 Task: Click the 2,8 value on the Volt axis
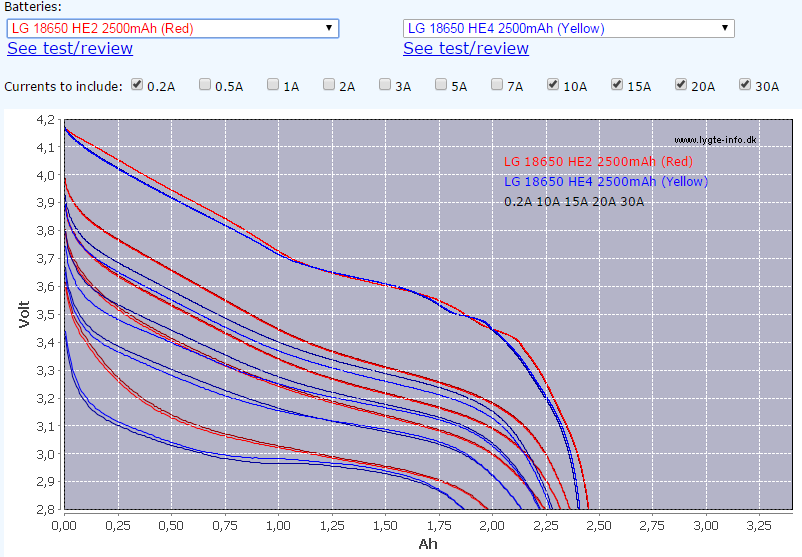point(45,509)
